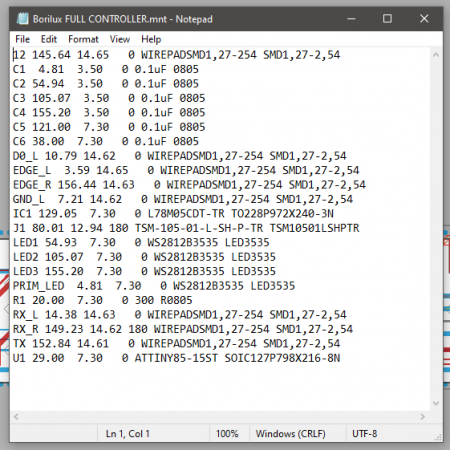Open the Format menu
Viewport: 450px width, 450px height.
(x=83, y=39)
